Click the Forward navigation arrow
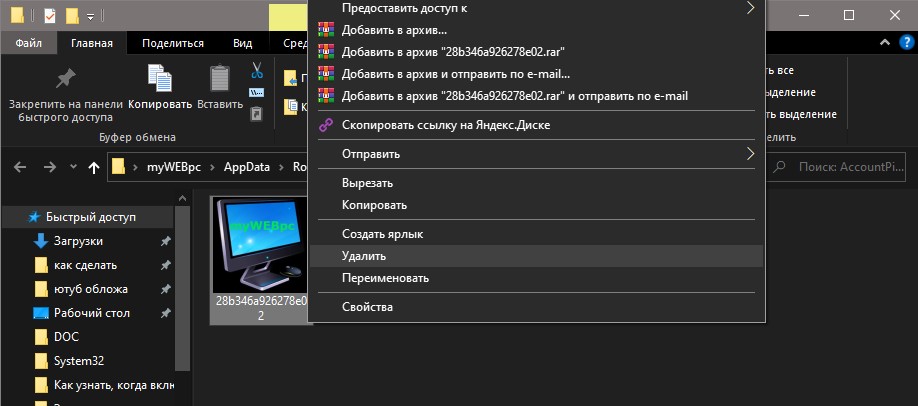 [x=50, y=167]
